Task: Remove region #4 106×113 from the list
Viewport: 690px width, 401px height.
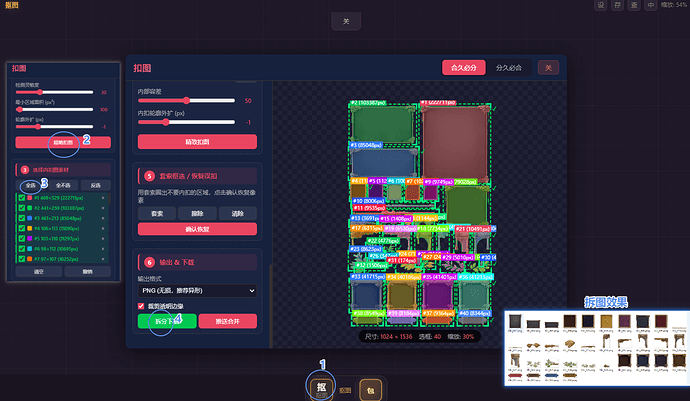Action: [103, 228]
